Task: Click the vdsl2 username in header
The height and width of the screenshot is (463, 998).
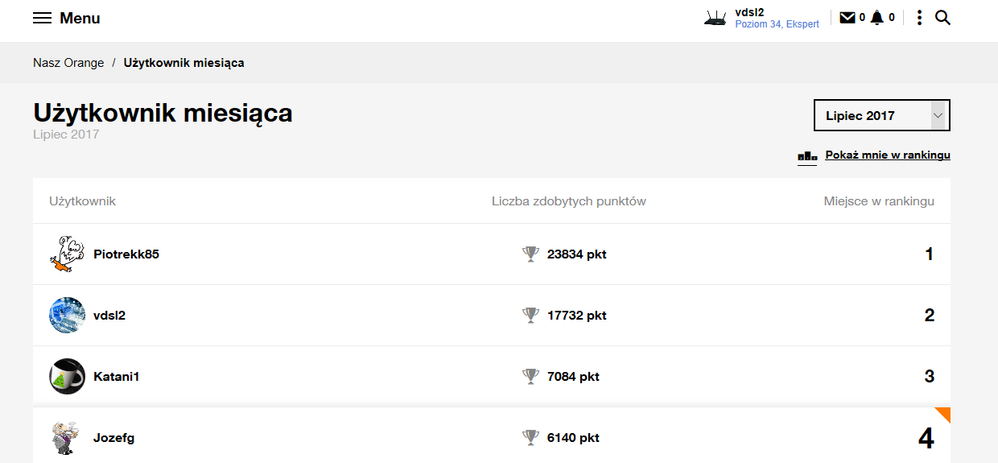Action: click(749, 12)
